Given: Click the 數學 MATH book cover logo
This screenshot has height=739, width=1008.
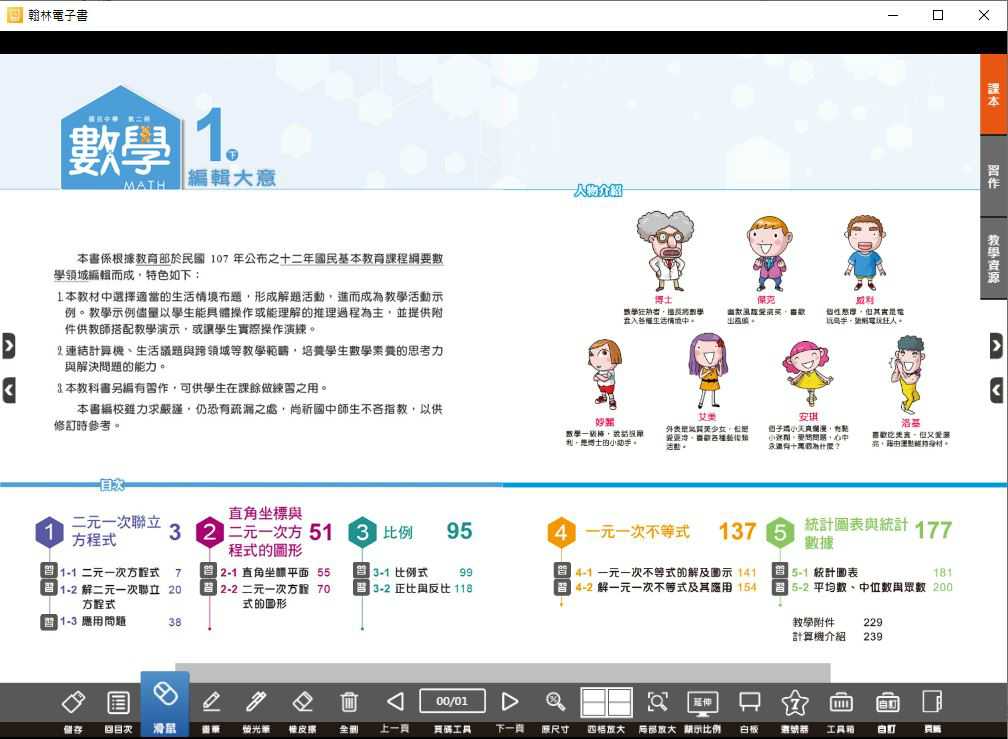Looking at the screenshot, I should click(120, 138).
